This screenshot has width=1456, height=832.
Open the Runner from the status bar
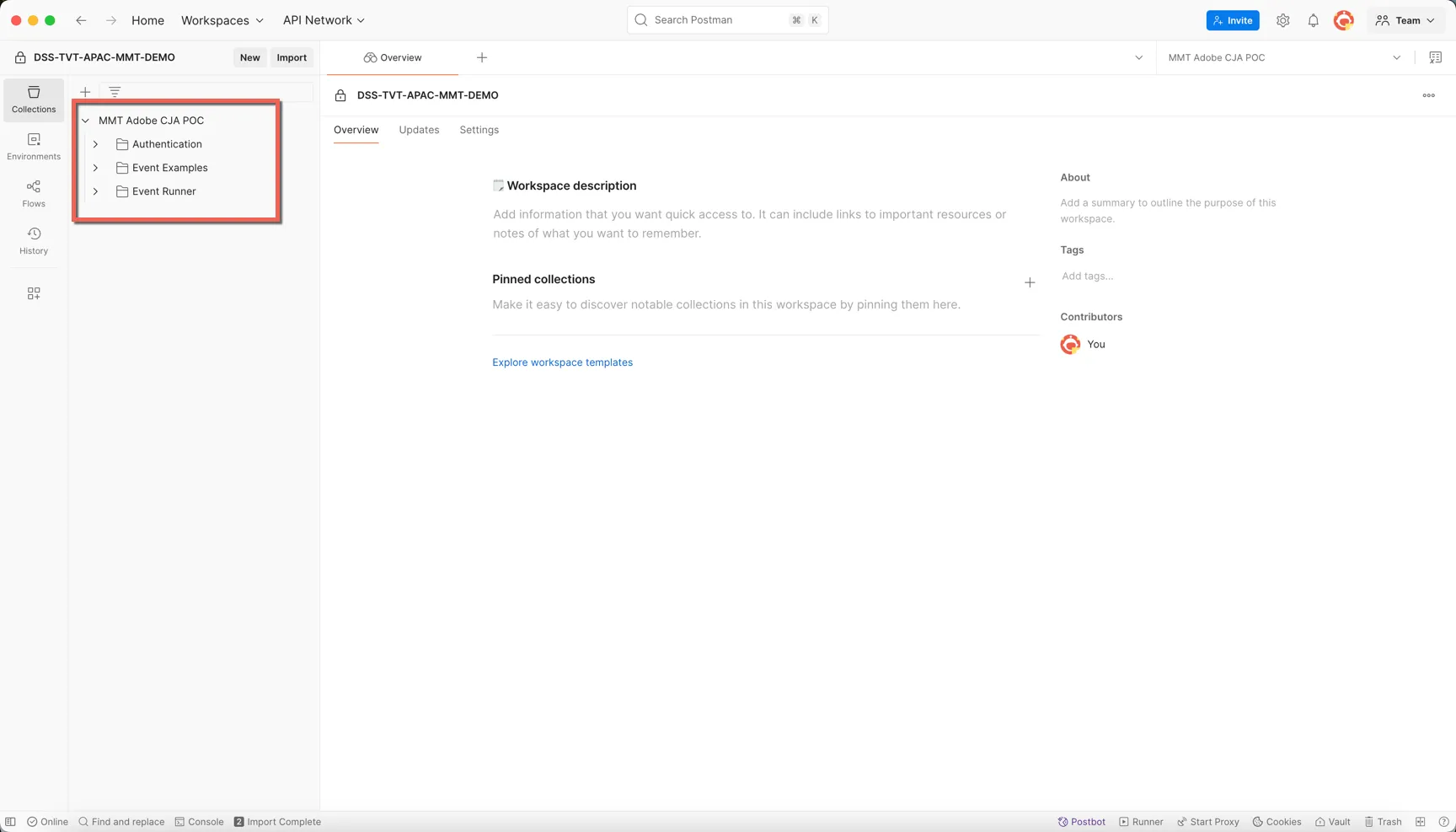point(1141,822)
